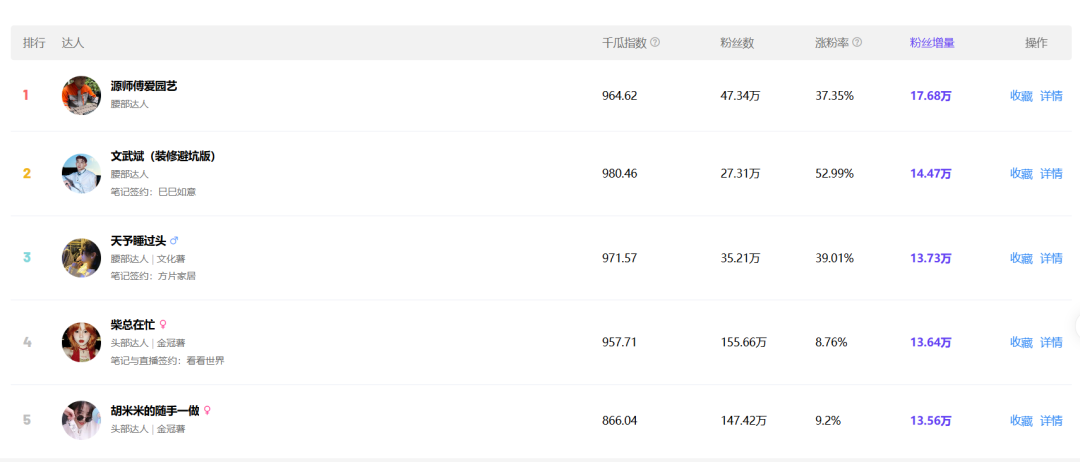Click 文武斌 profile avatar
This screenshot has width=1080, height=462.
pos(81,173)
